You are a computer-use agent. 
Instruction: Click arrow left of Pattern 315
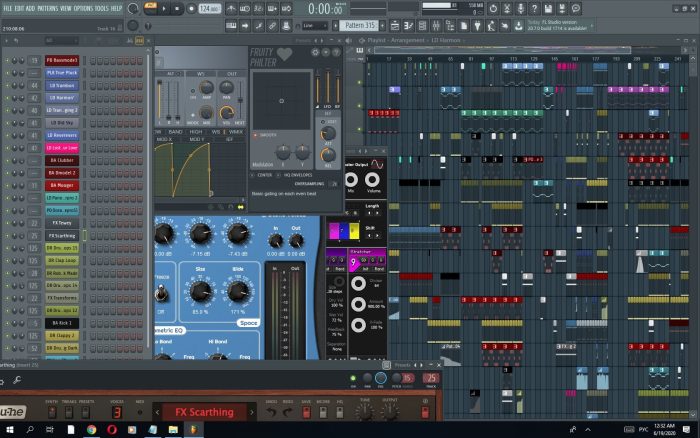pos(336,25)
